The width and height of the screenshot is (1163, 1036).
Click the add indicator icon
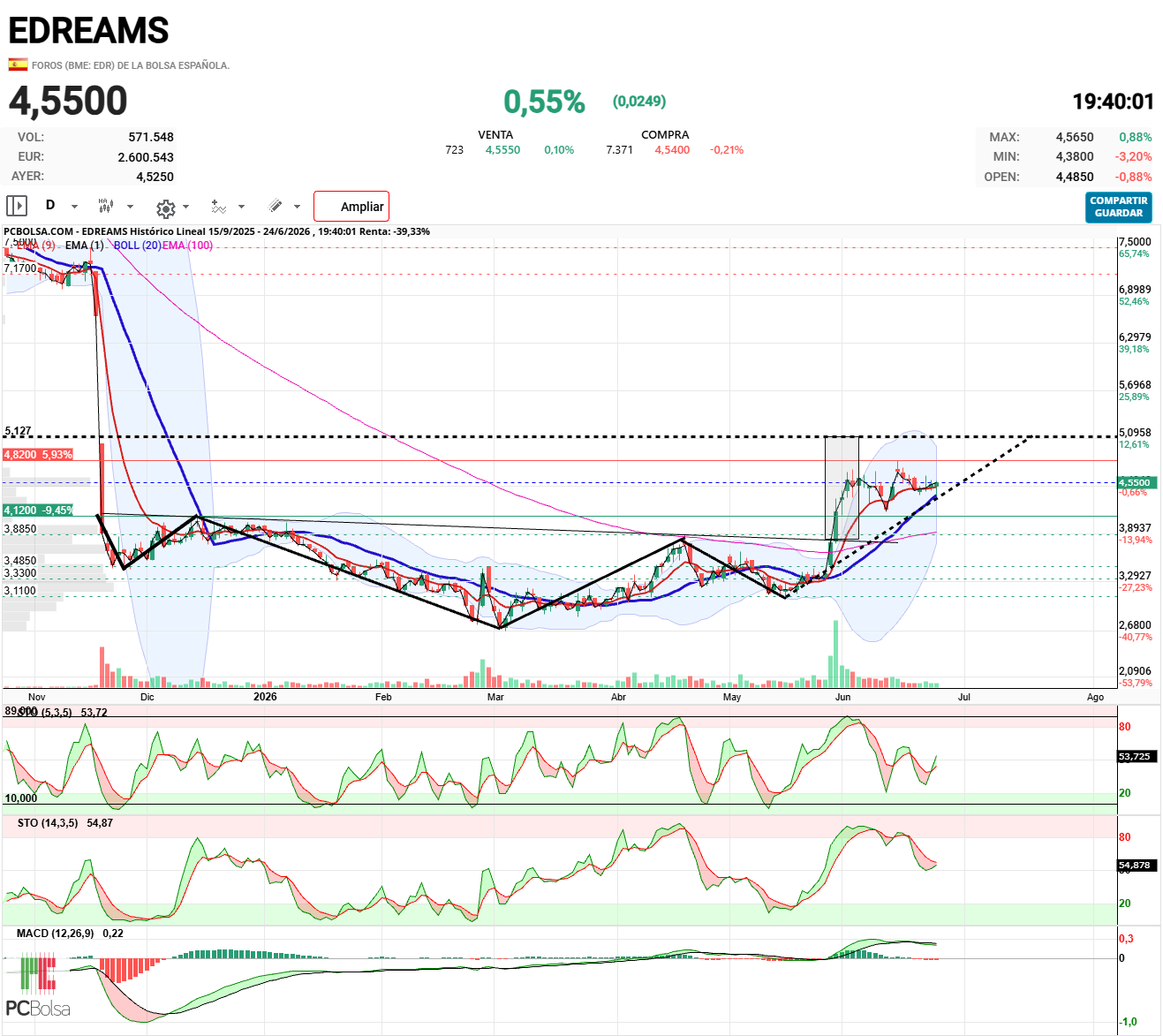click(x=219, y=206)
